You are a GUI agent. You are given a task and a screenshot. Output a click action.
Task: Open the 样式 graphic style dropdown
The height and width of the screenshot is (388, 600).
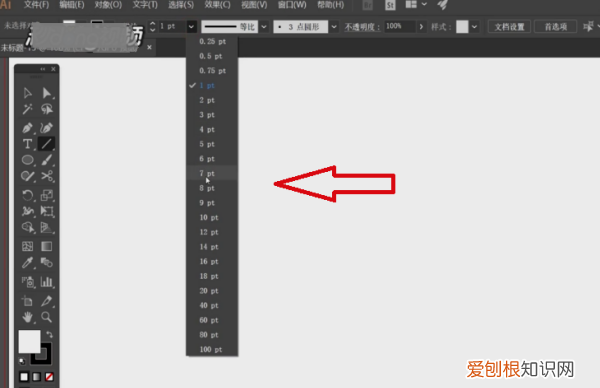(474, 27)
